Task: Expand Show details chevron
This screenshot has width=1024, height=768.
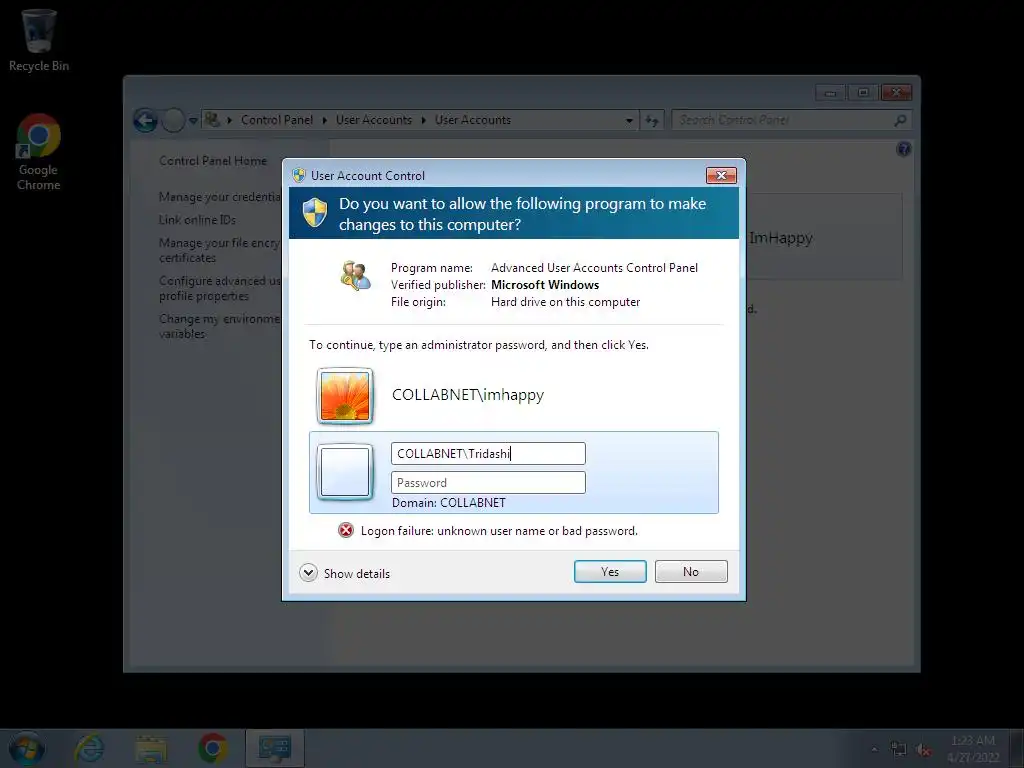Action: pyautogui.click(x=308, y=573)
